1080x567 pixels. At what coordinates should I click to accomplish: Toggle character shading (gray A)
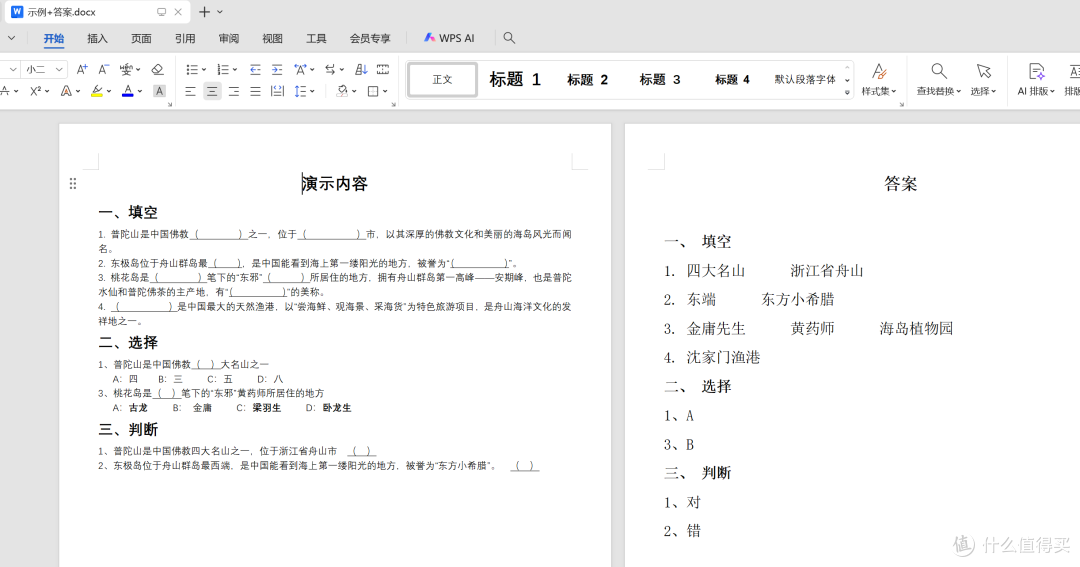[x=159, y=91]
